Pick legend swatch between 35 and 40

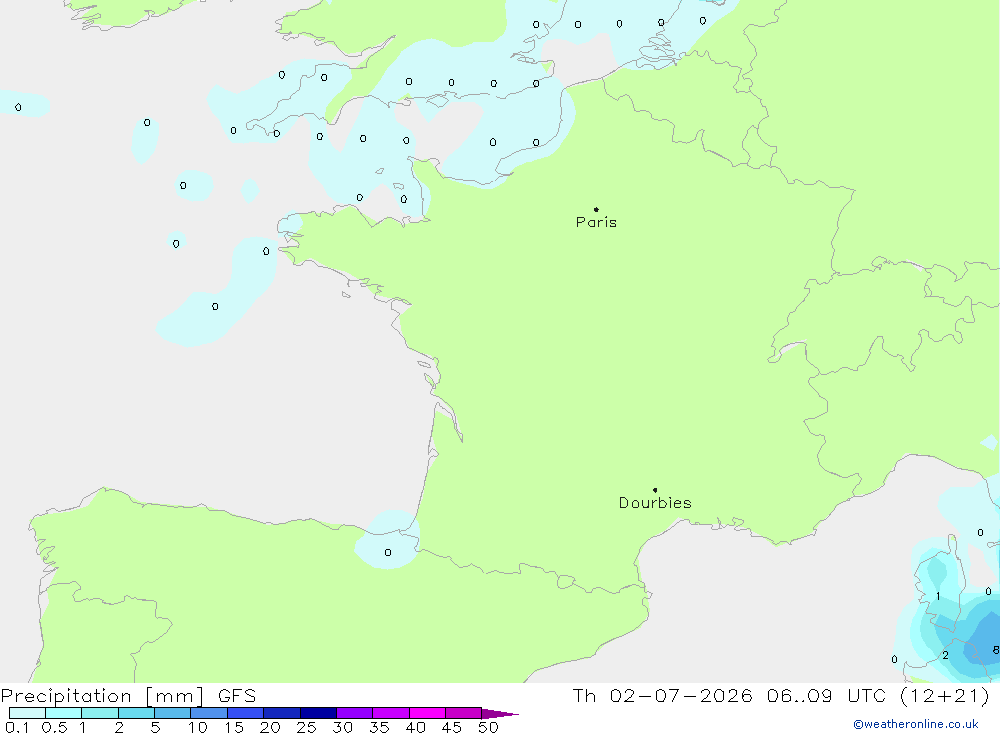(391, 713)
